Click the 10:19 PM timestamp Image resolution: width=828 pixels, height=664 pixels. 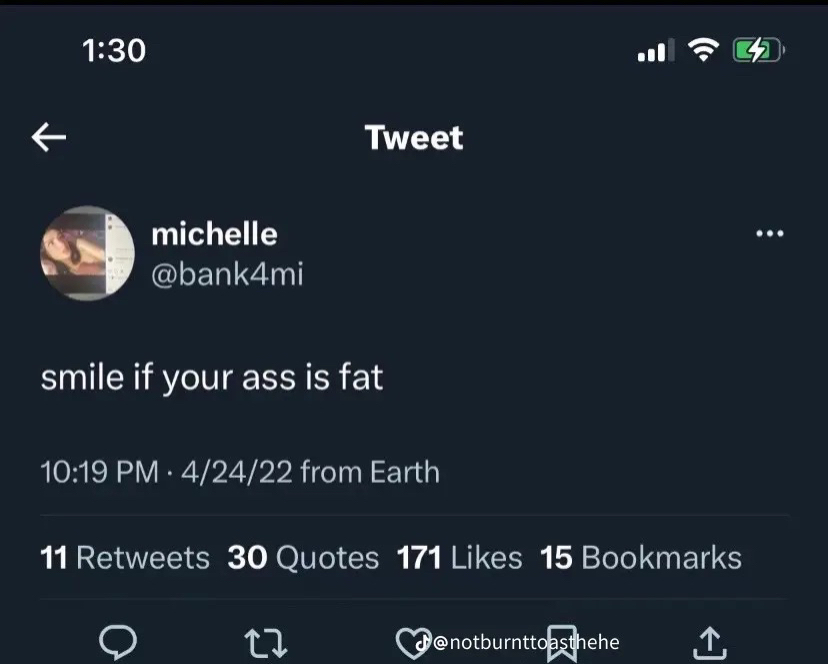(99, 470)
